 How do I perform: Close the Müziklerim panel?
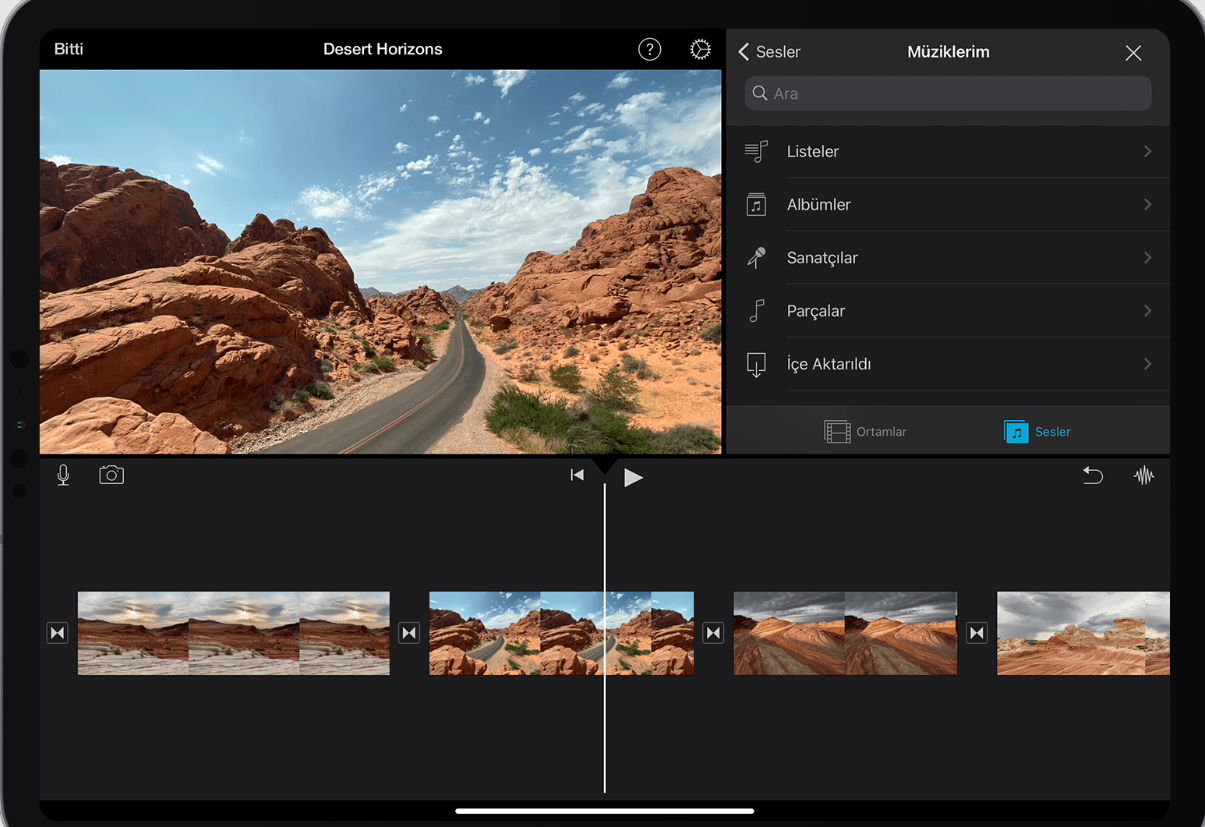coord(1133,53)
